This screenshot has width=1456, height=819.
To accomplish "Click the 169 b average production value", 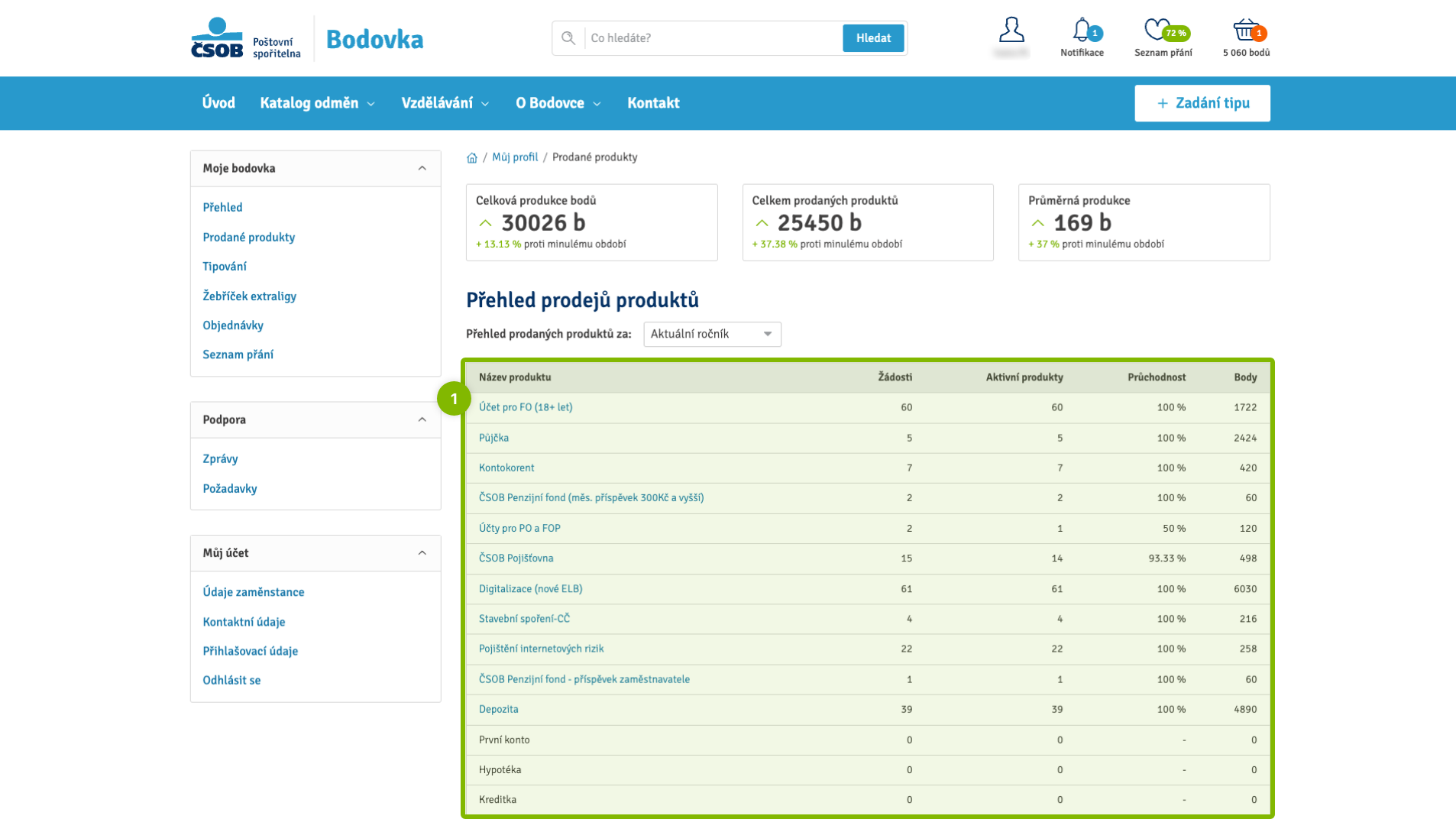I will (x=1082, y=223).
